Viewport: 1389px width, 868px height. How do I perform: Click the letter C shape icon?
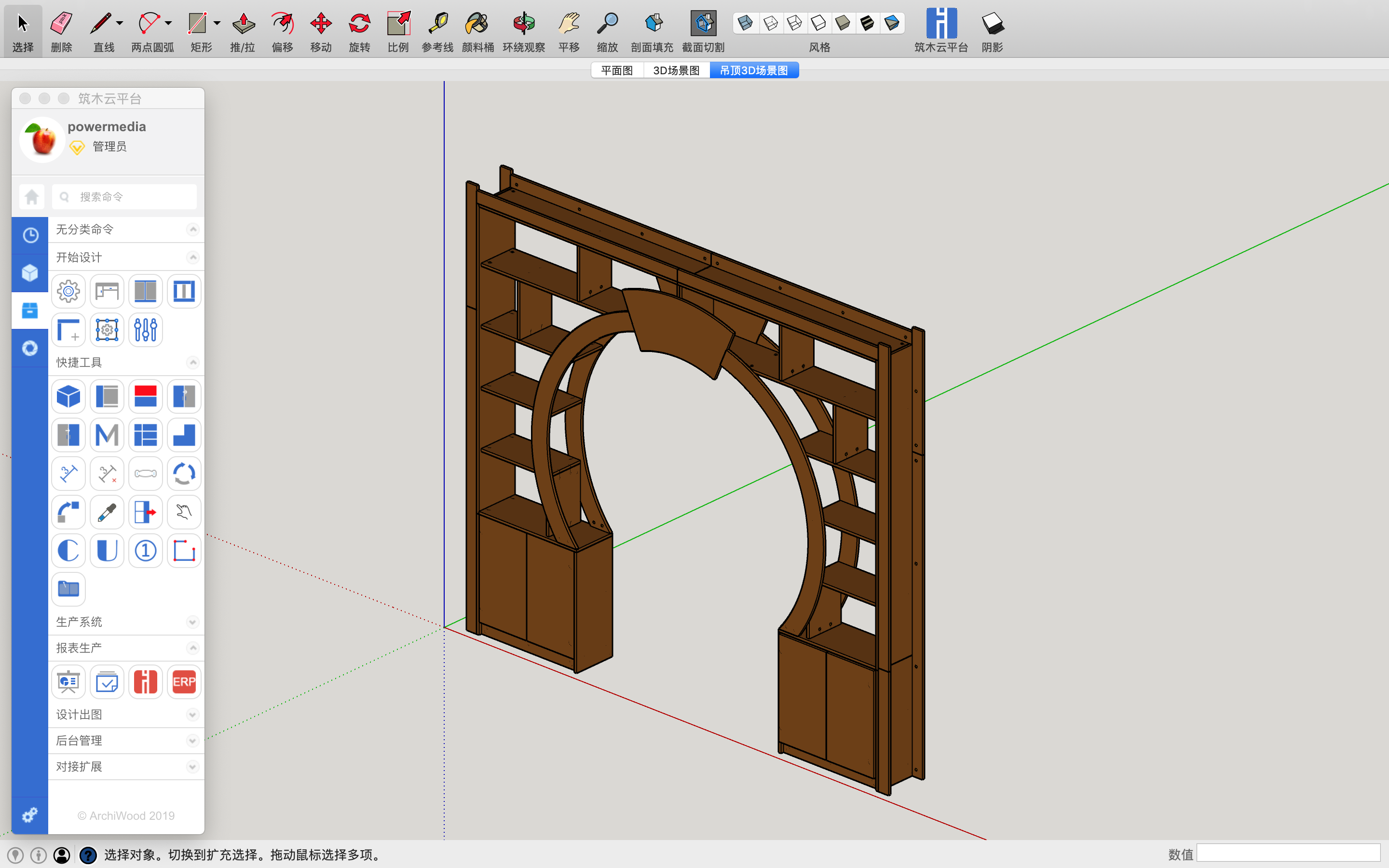68,551
